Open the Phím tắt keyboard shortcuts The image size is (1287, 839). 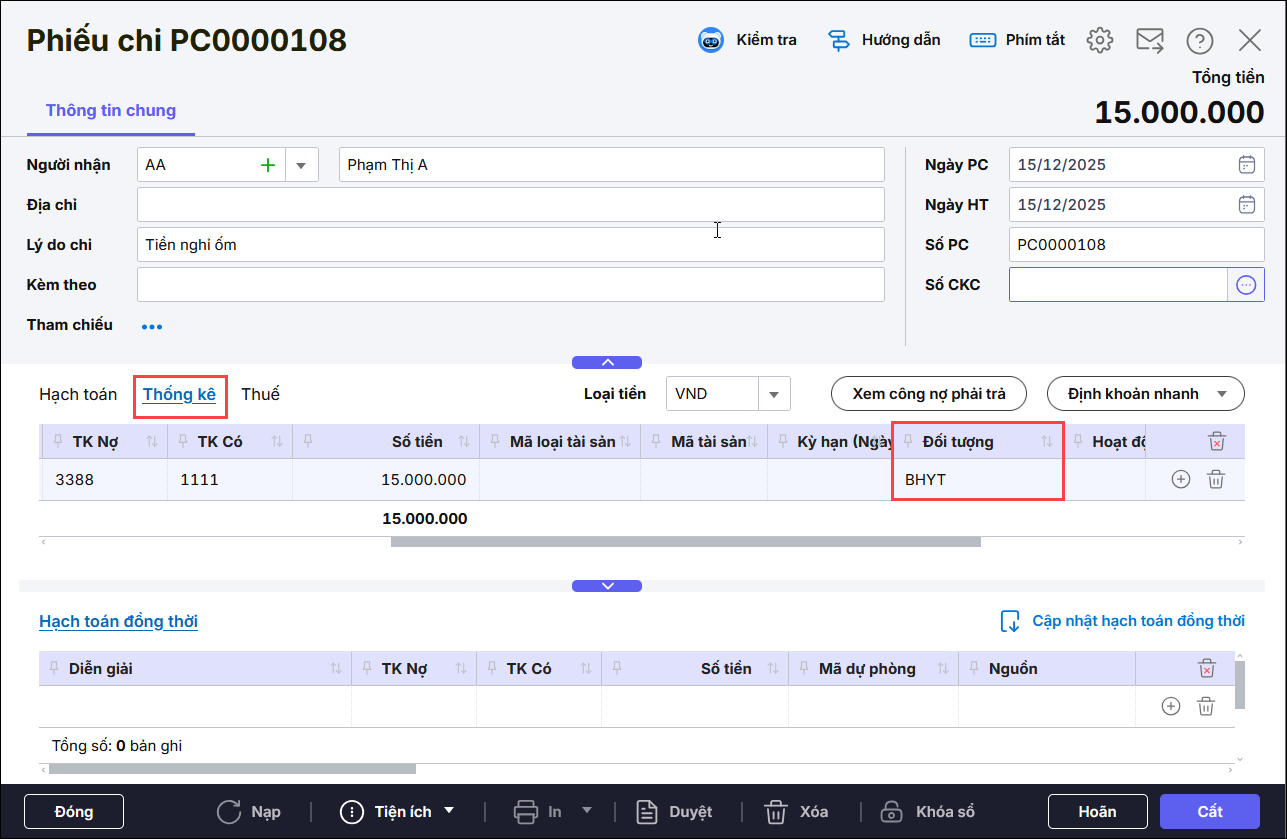tap(982, 40)
